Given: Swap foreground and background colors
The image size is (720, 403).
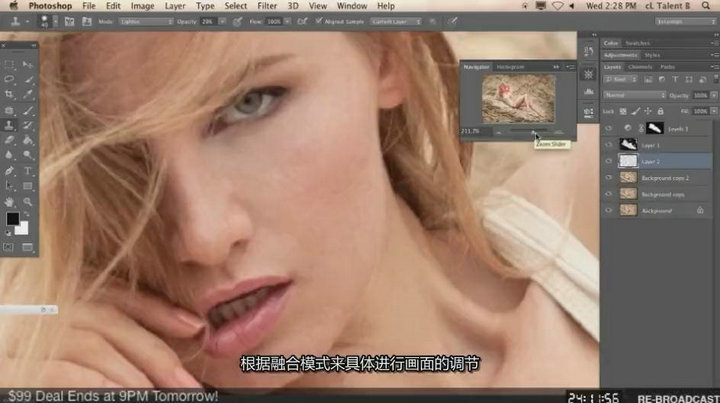Looking at the screenshot, I should [27, 215].
